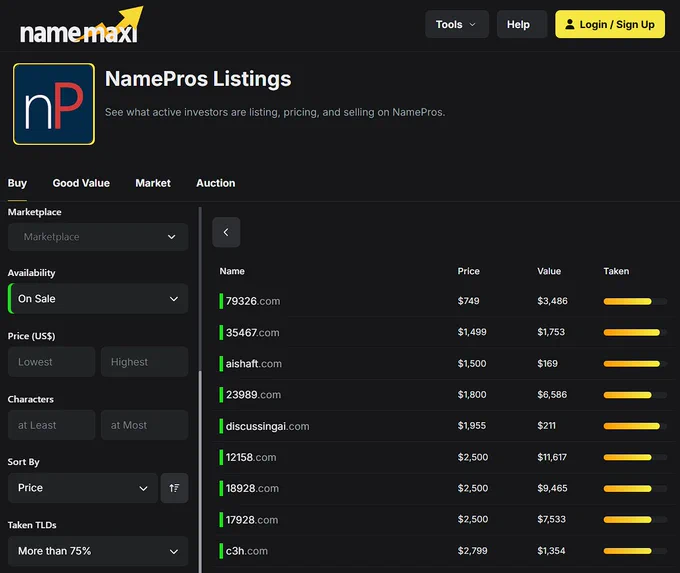
Task: Click the $7,533 value cell
Action: click(551, 519)
